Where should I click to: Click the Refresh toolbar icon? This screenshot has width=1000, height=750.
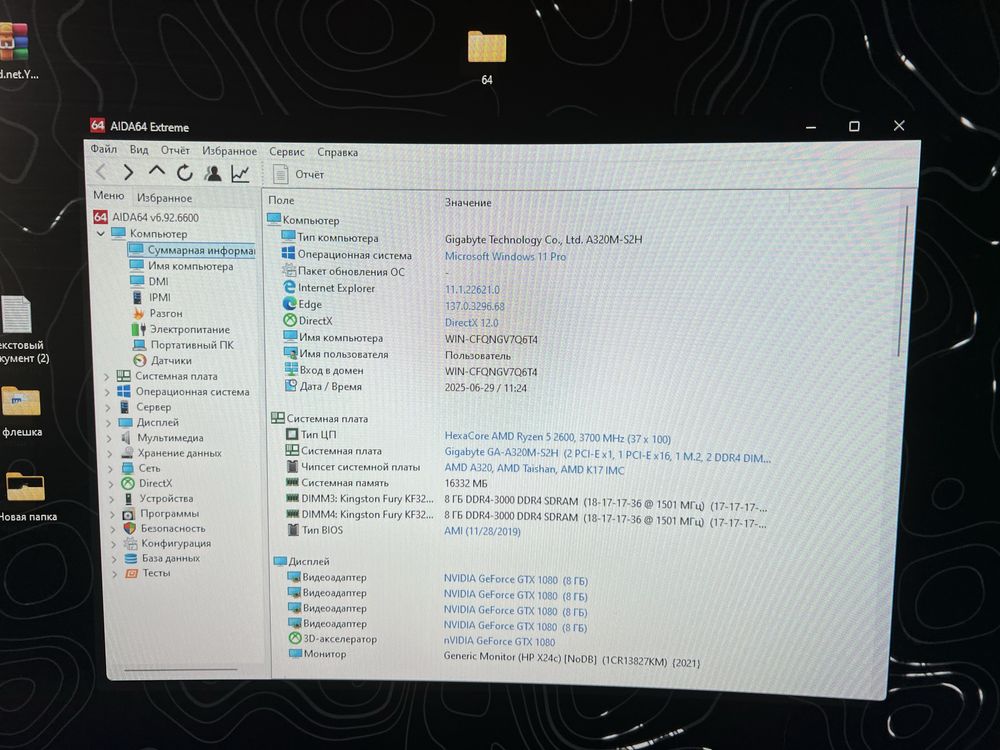click(185, 172)
